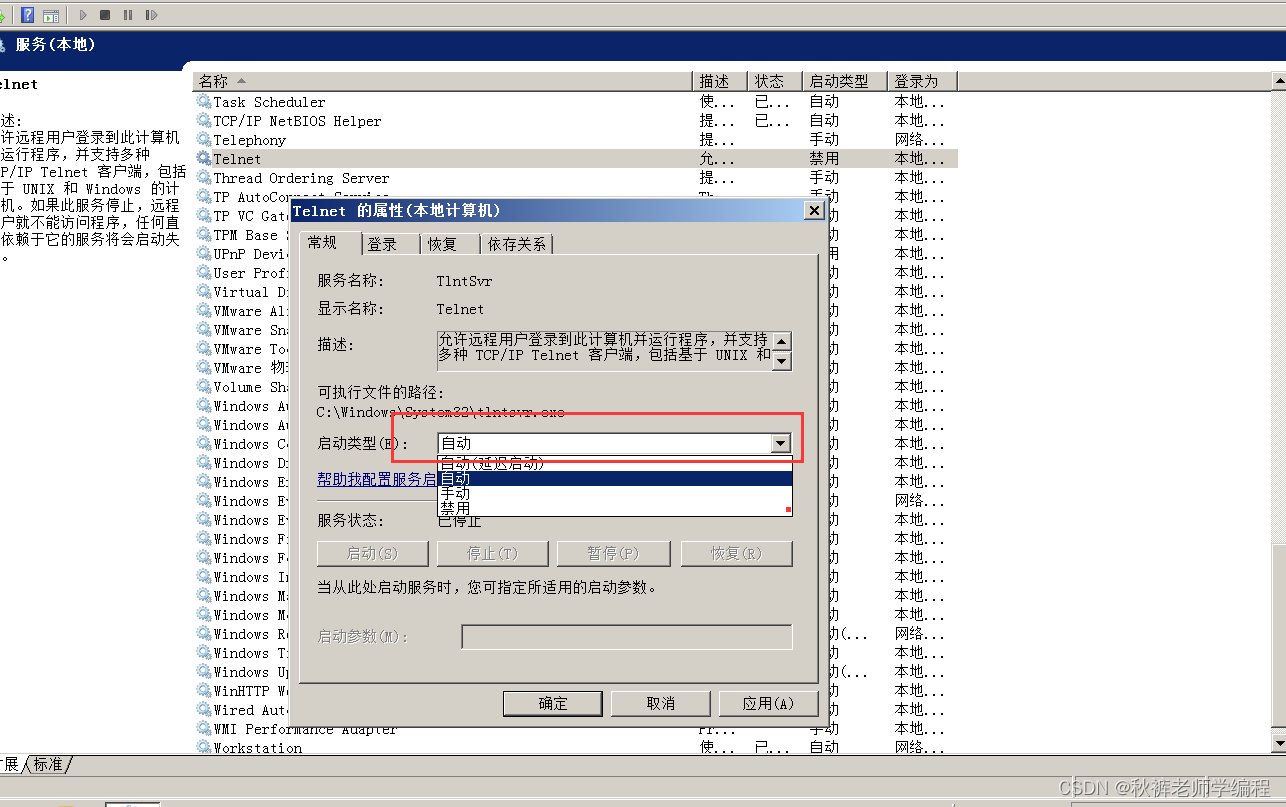
Task: Select the Virtual Disk service gear icon
Action: click(x=204, y=292)
